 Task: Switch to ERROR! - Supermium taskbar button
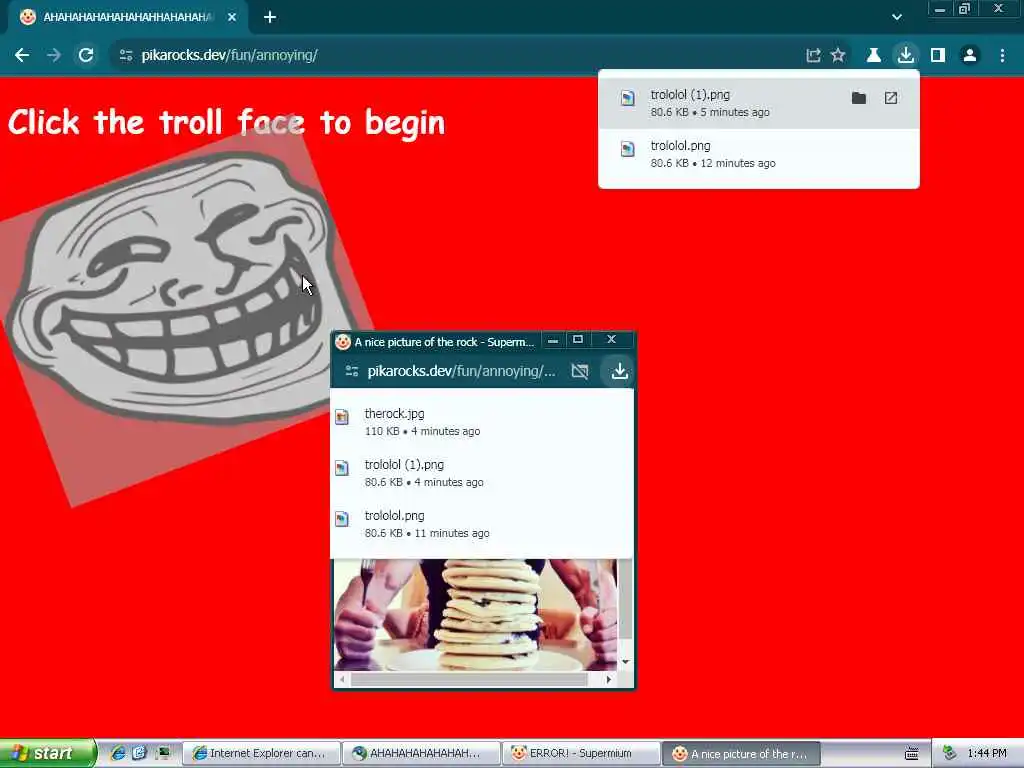(581, 754)
